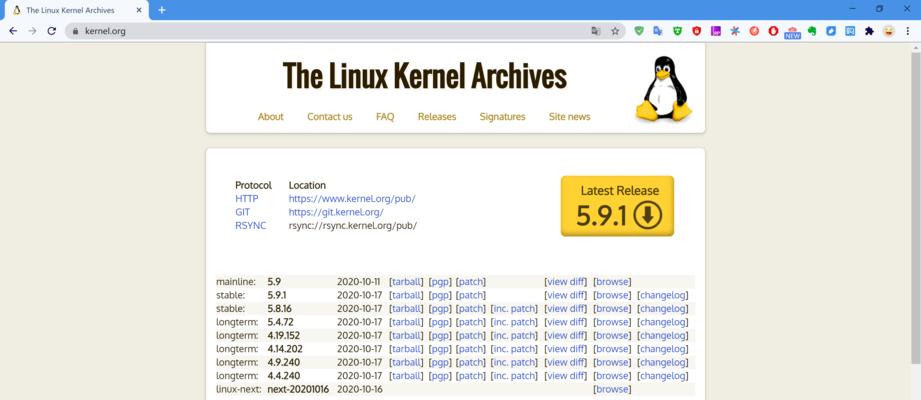Click the next-20201016 version text
This screenshot has width=921, height=400.
pos(298,389)
